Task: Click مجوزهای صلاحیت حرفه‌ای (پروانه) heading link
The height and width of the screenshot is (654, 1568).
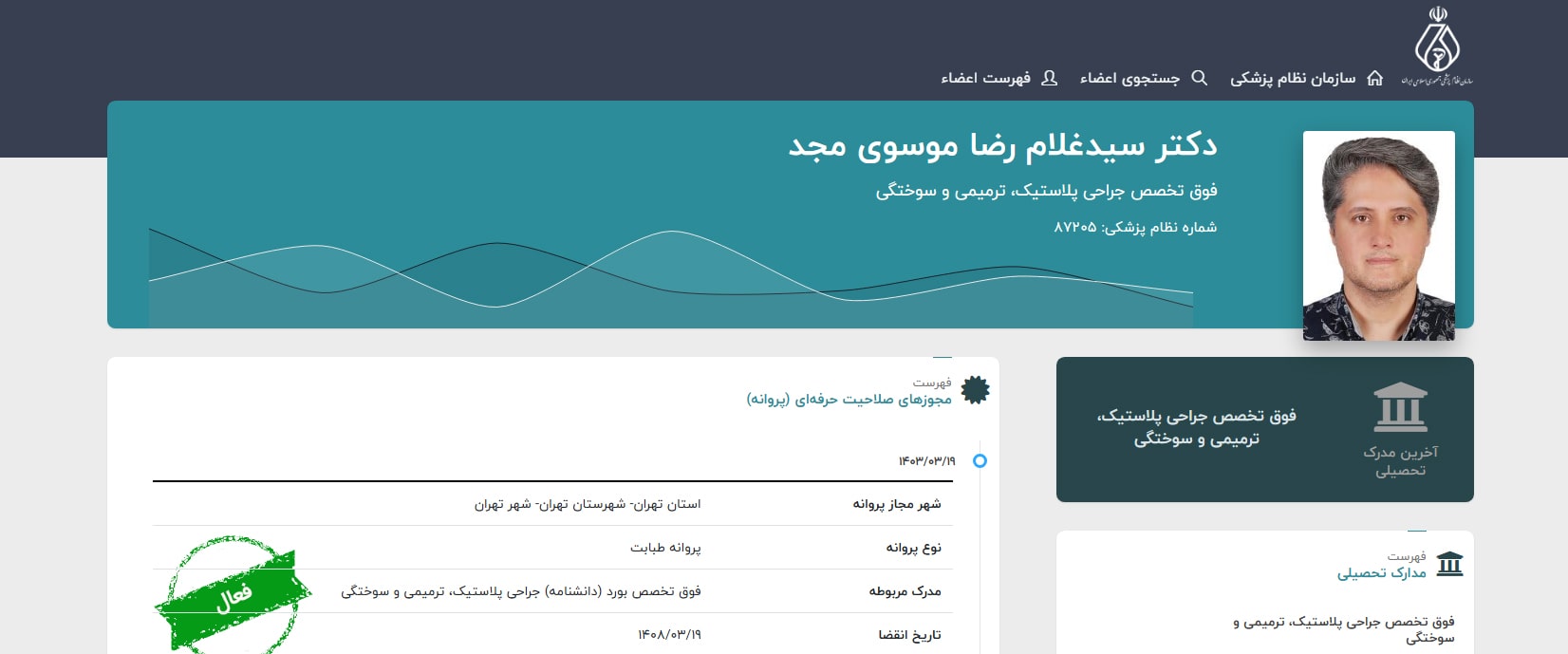Action: tap(849, 400)
